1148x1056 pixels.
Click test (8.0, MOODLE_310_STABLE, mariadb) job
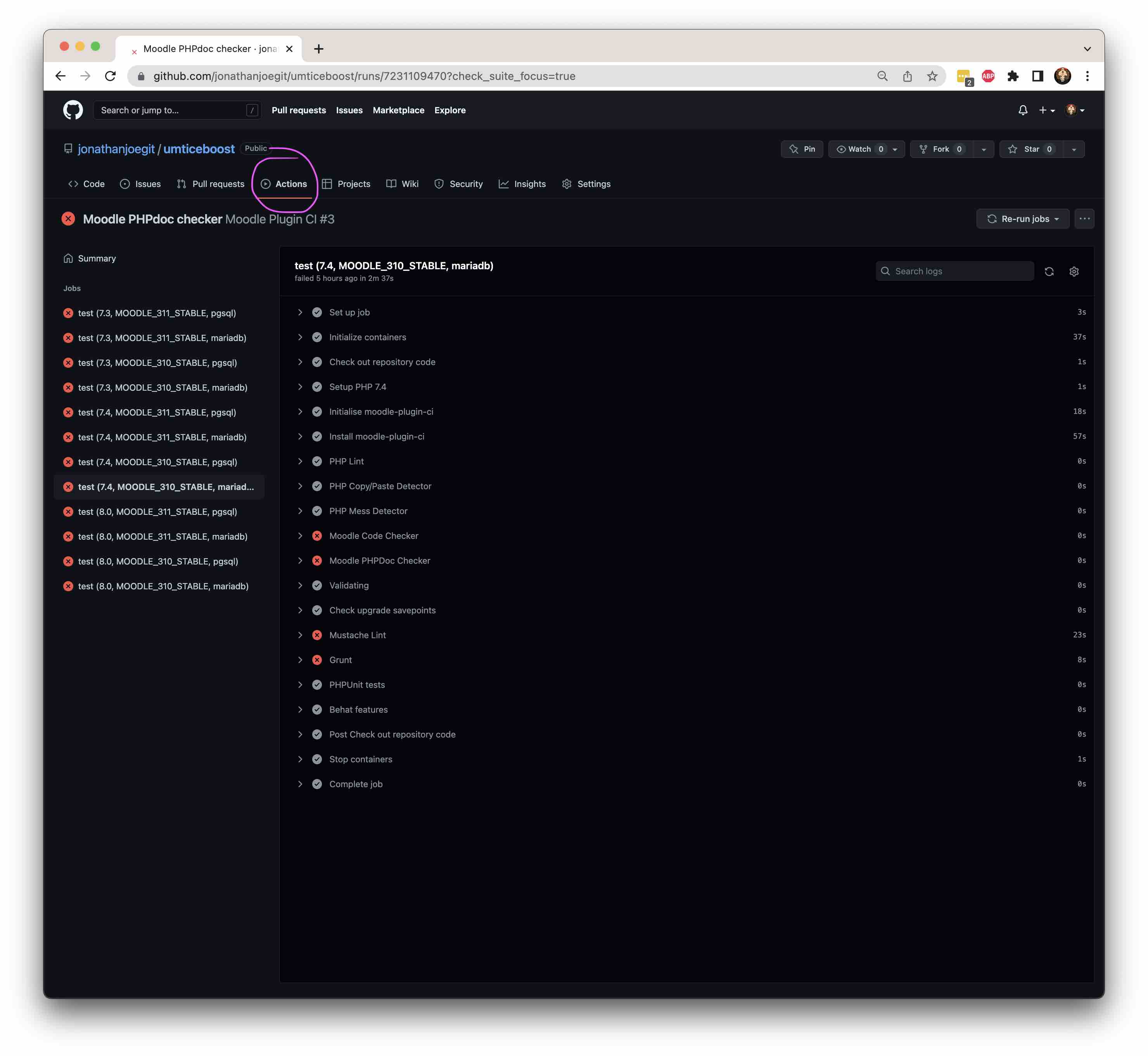click(163, 585)
